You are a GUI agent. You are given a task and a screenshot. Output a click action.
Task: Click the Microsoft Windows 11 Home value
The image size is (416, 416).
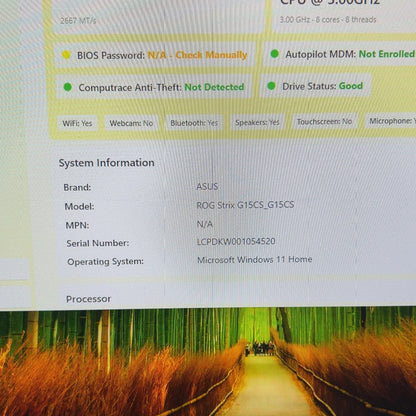click(255, 259)
